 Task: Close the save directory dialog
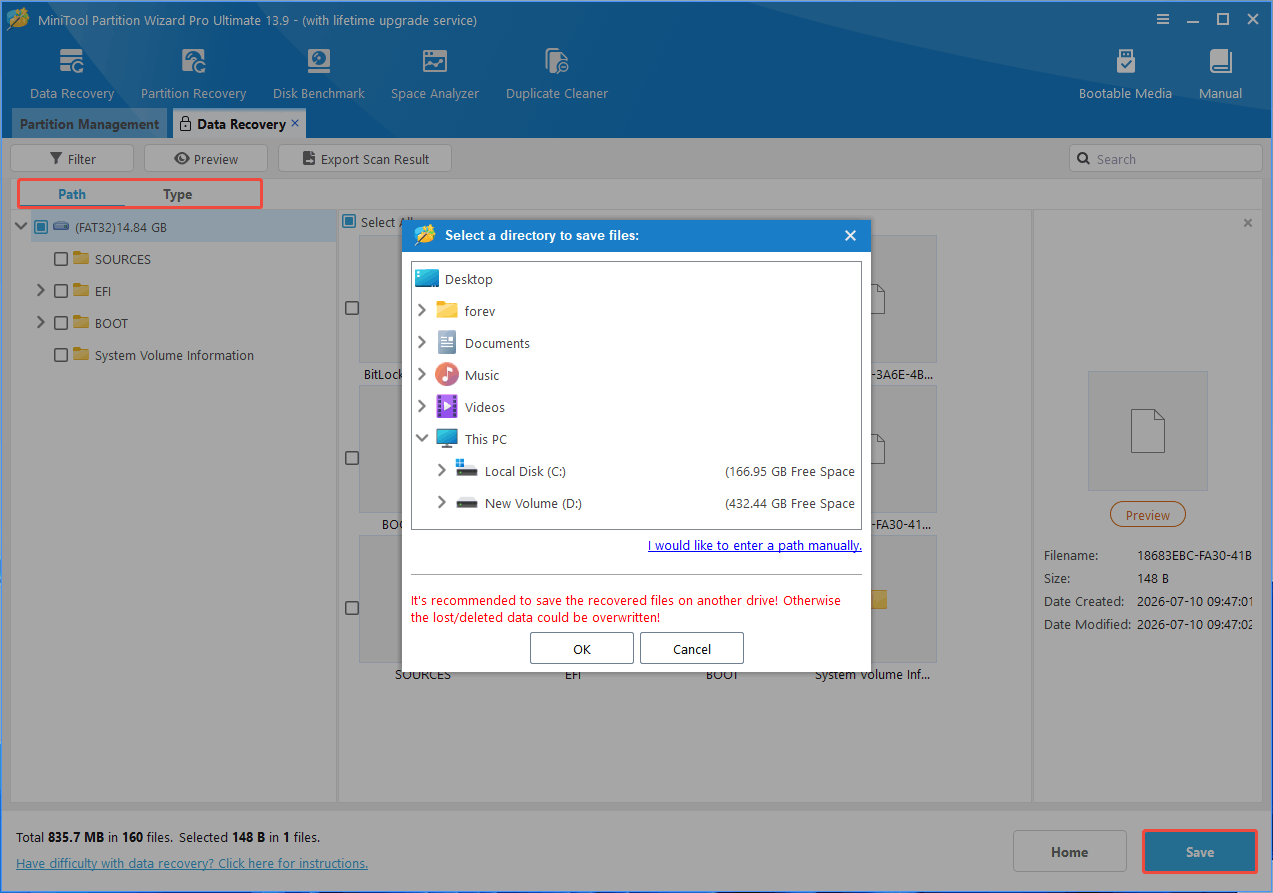(x=850, y=236)
